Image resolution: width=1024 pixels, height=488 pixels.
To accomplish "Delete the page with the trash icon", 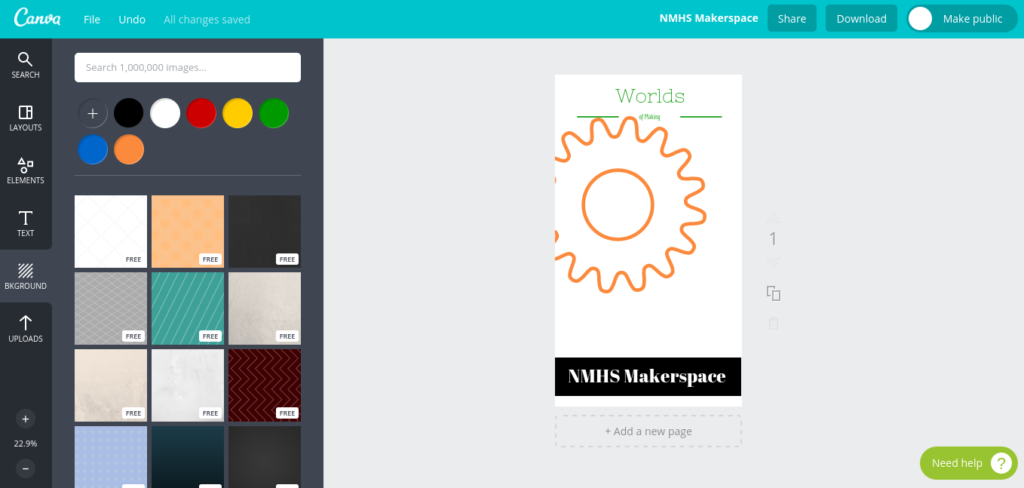I will coord(773,323).
